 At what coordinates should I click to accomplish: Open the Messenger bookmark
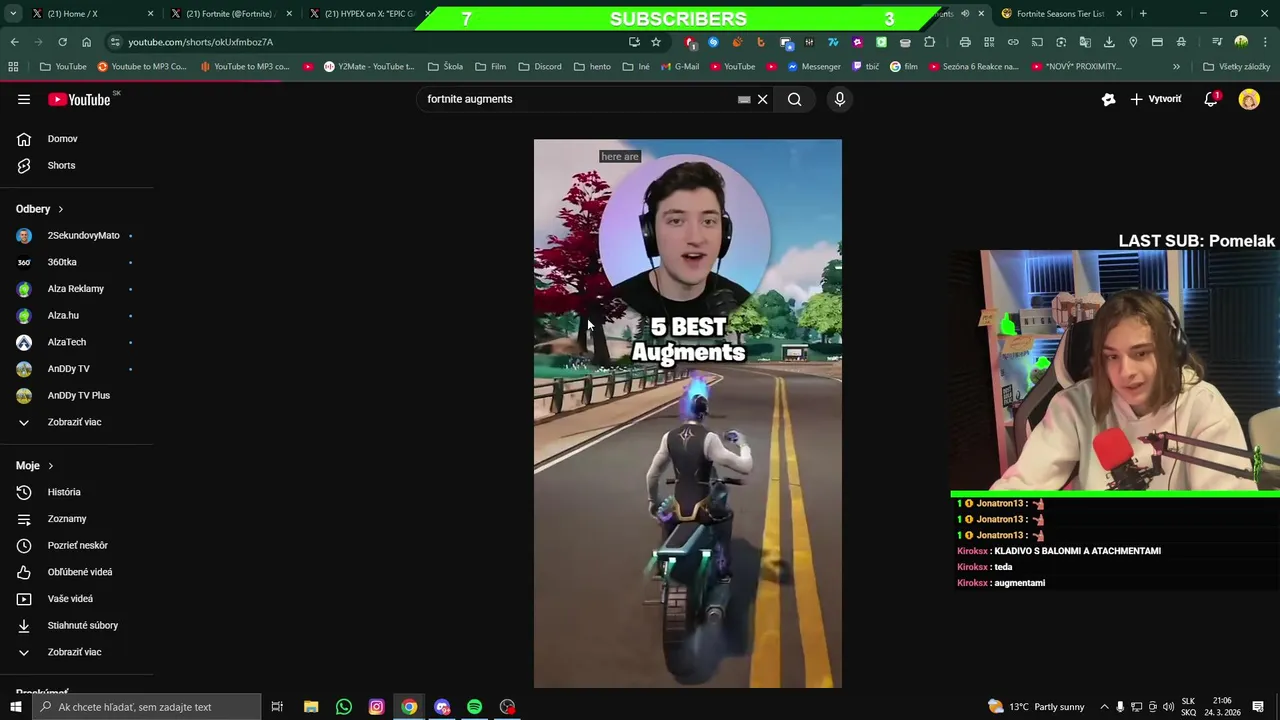[x=814, y=67]
